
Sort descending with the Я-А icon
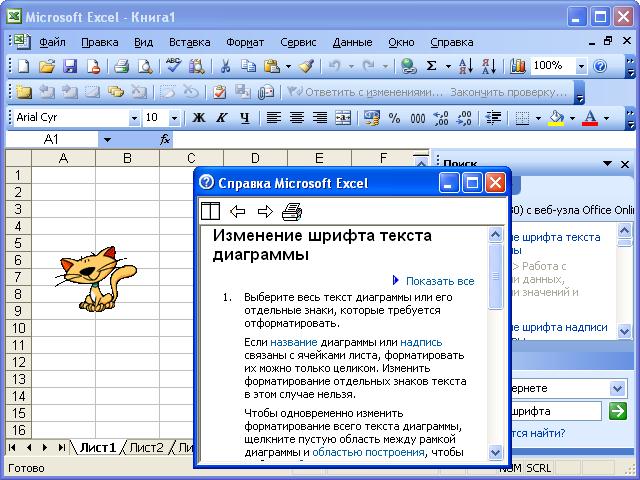coord(489,66)
